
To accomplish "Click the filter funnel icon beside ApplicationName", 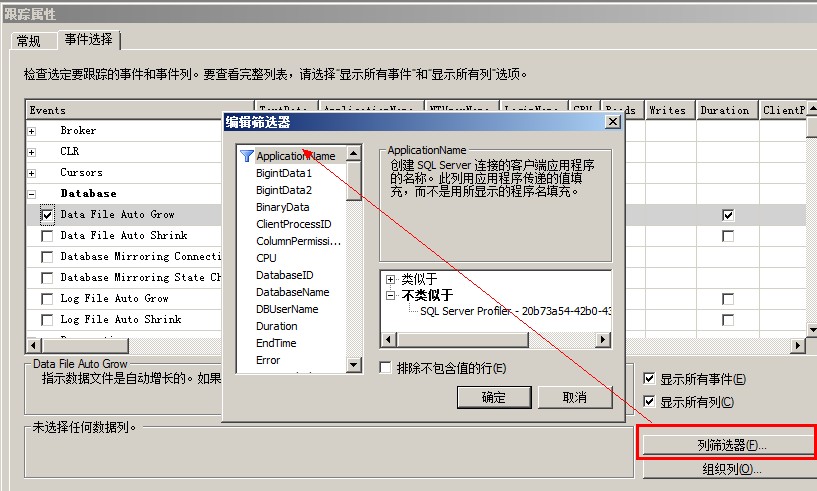I will click(246, 156).
